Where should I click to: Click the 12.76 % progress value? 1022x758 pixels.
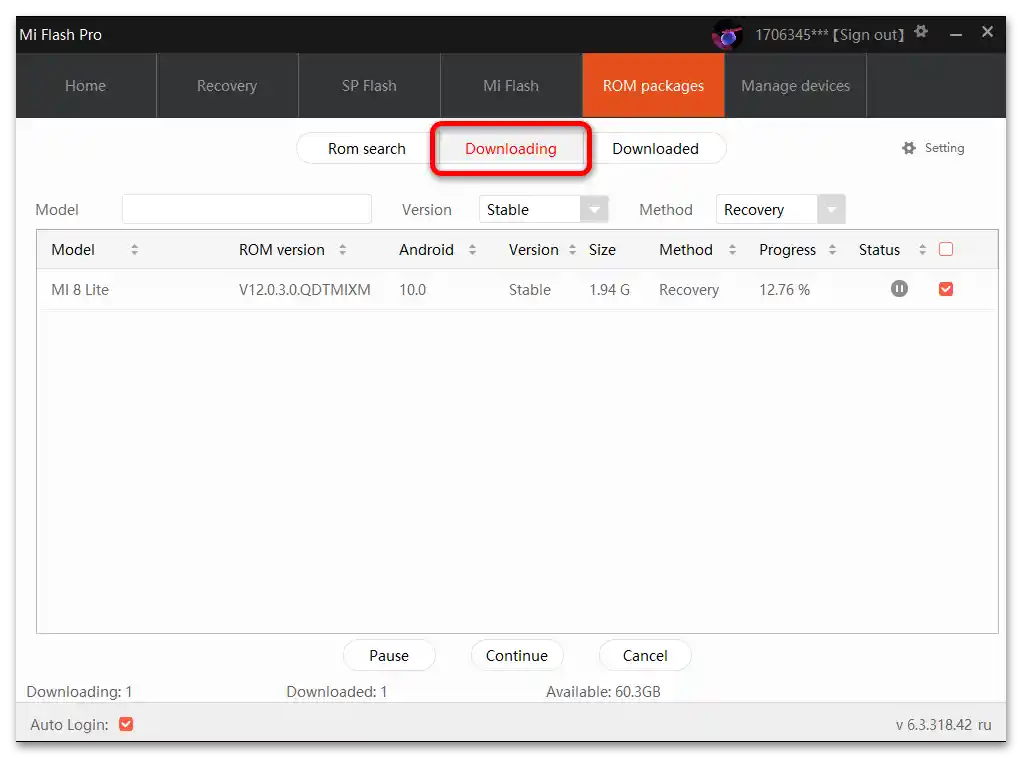[784, 289]
